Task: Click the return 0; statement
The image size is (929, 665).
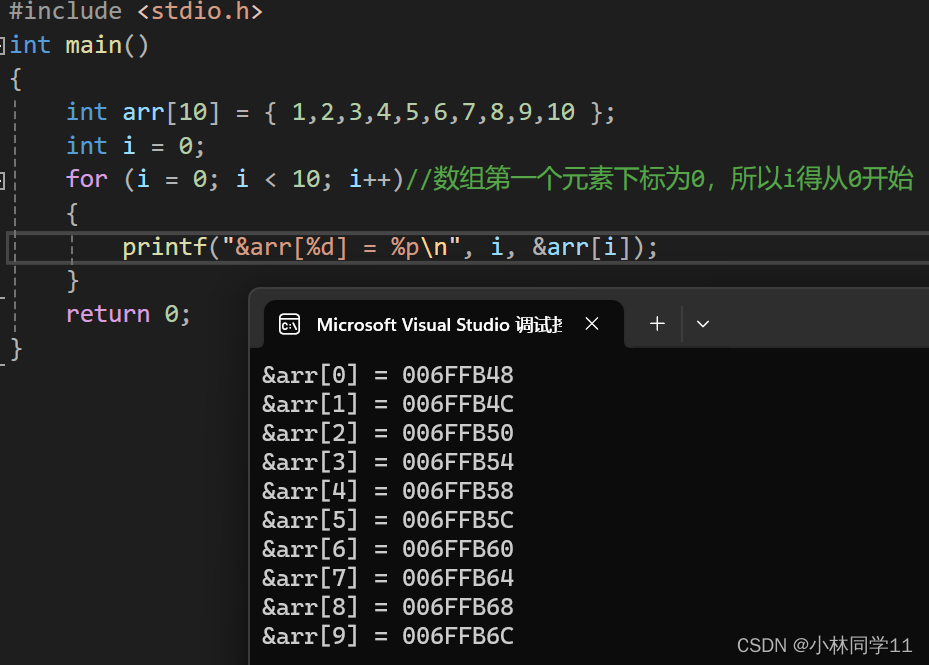Action: 128,314
